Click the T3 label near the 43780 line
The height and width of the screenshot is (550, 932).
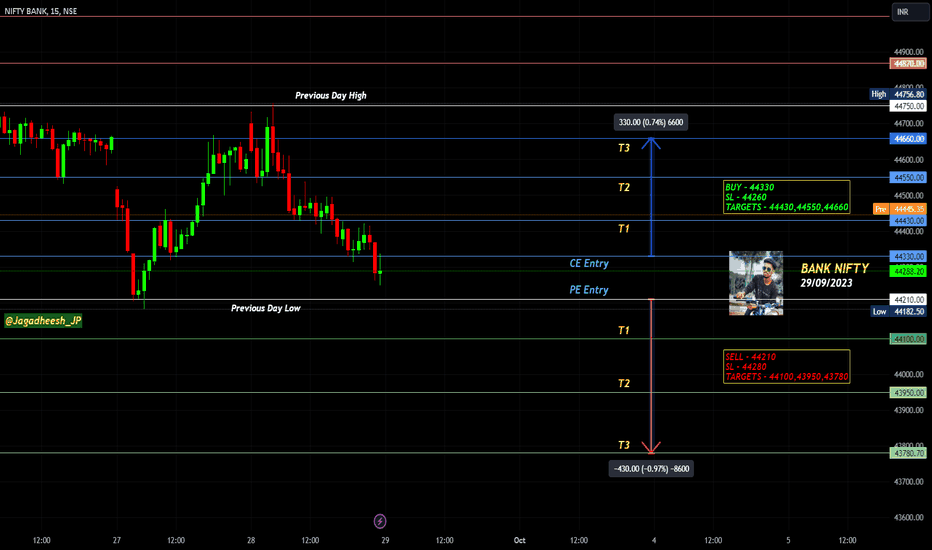[x=624, y=445]
